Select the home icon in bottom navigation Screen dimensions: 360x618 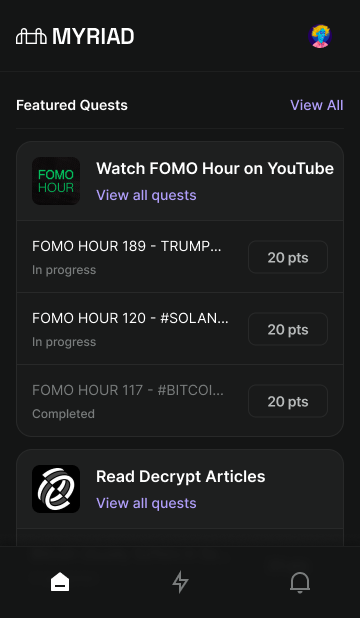pyautogui.click(x=60, y=582)
